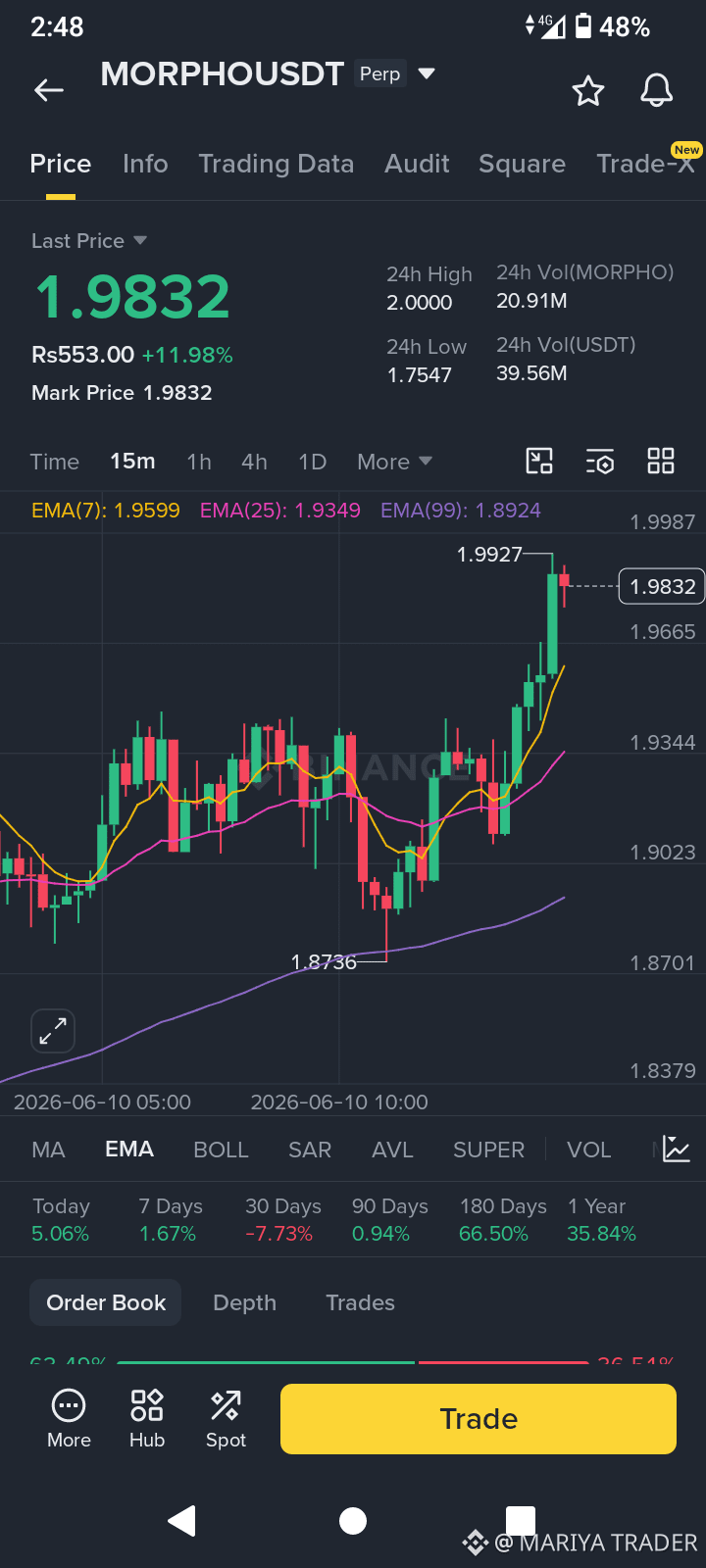The image size is (706, 1568).
Task: Tap 24h Vol(MORPHO) 20.91M value
Action: click(531, 300)
